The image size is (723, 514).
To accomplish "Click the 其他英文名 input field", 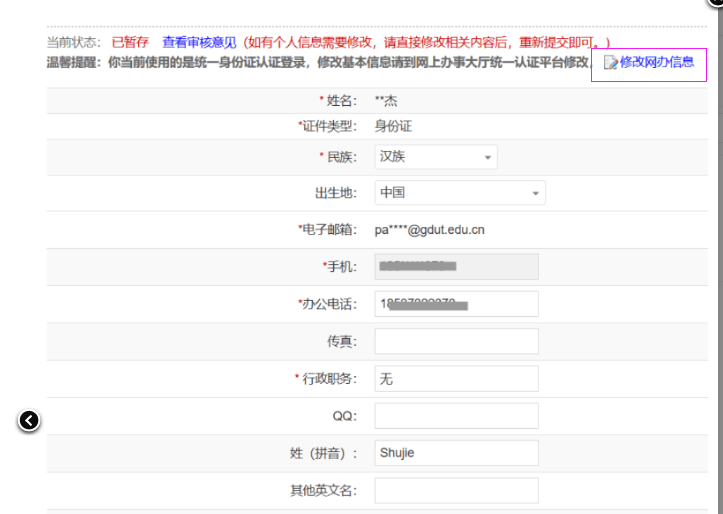I will click(456, 490).
